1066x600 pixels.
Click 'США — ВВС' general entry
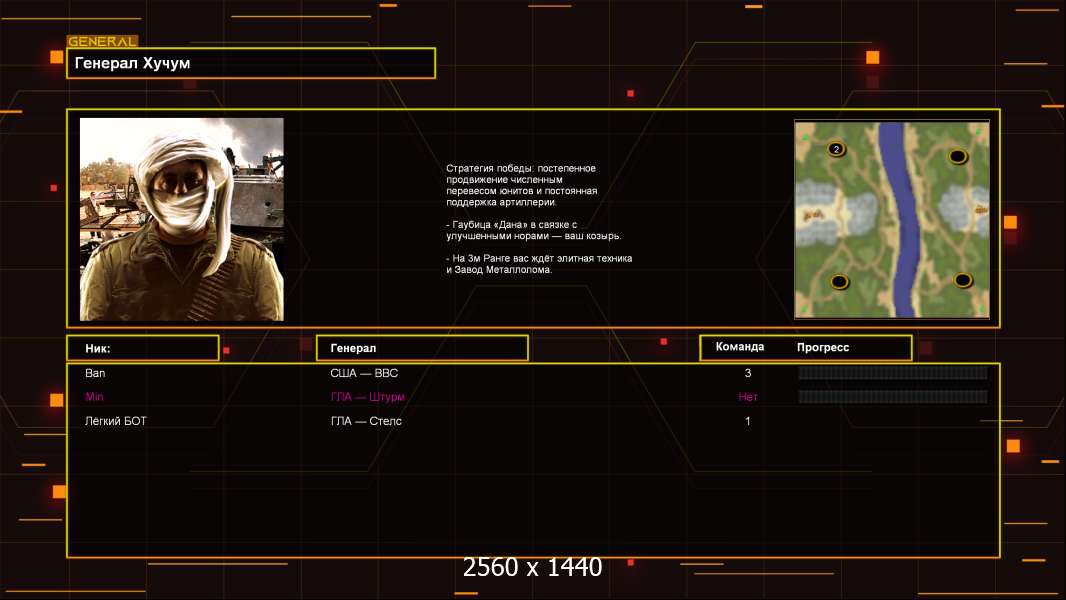coord(364,373)
